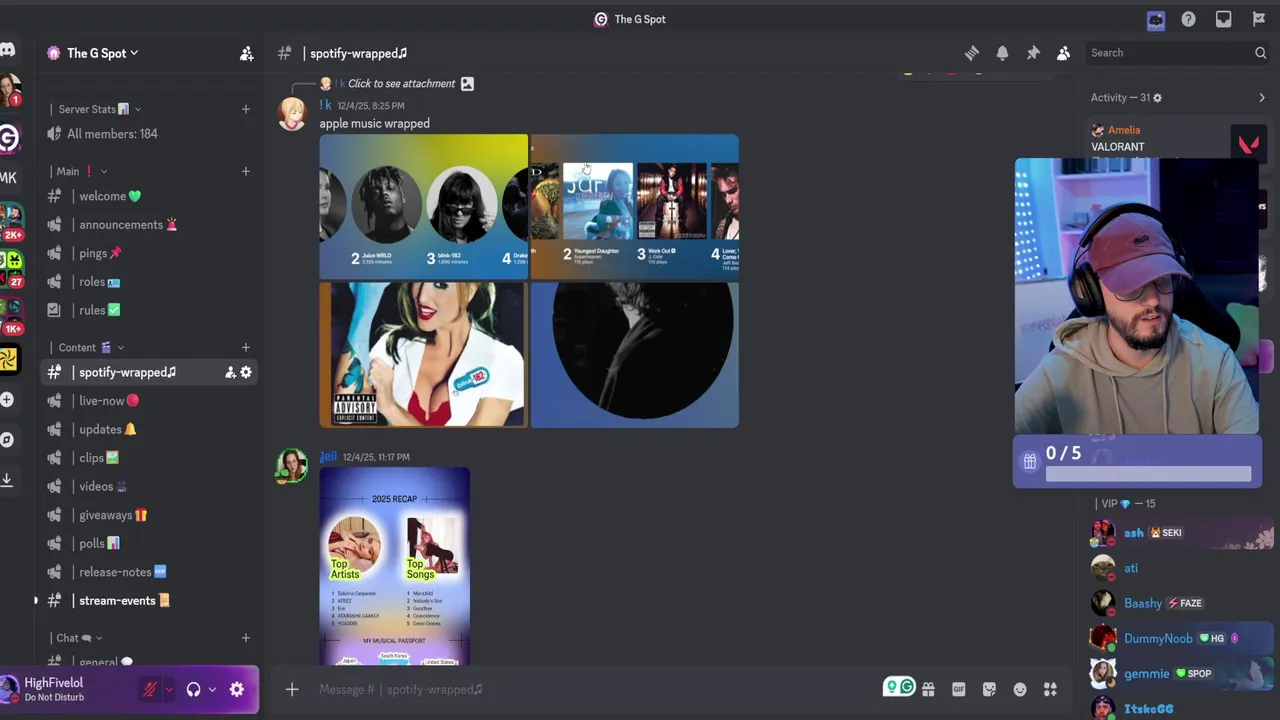
Task: Open the Discord direct messages home icon
Action: (8, 49)
